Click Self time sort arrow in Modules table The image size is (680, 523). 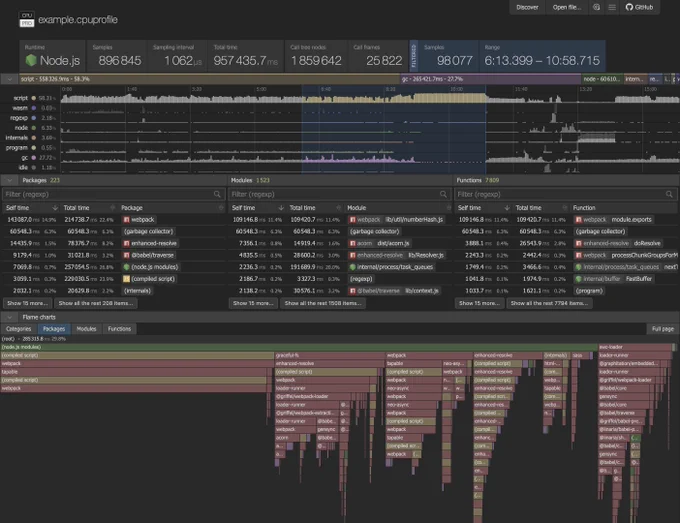[281, 208]
